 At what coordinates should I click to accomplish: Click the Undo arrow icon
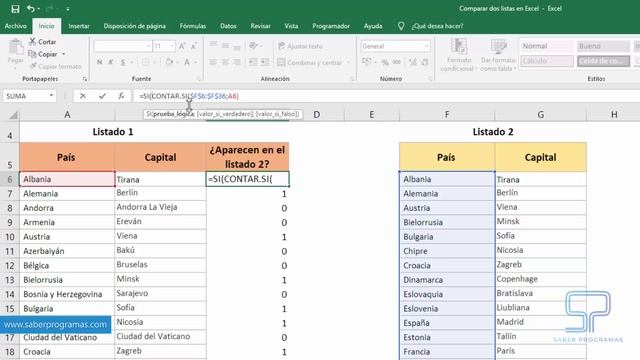coord(31,9)
